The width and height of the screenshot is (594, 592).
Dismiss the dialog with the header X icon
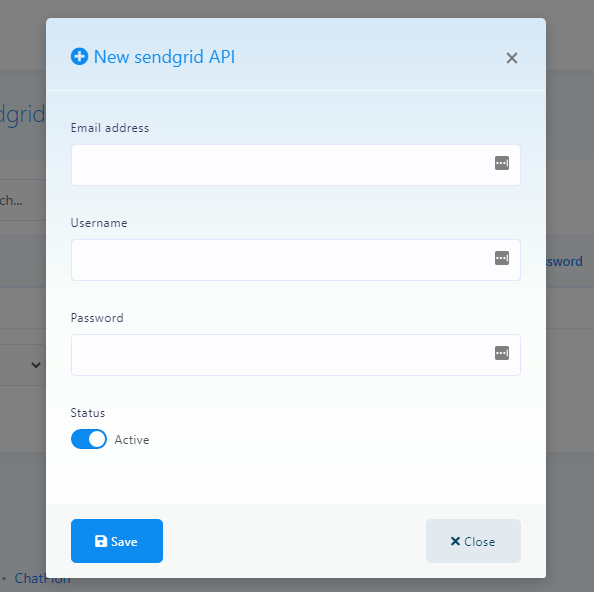(x=512, y=58)
